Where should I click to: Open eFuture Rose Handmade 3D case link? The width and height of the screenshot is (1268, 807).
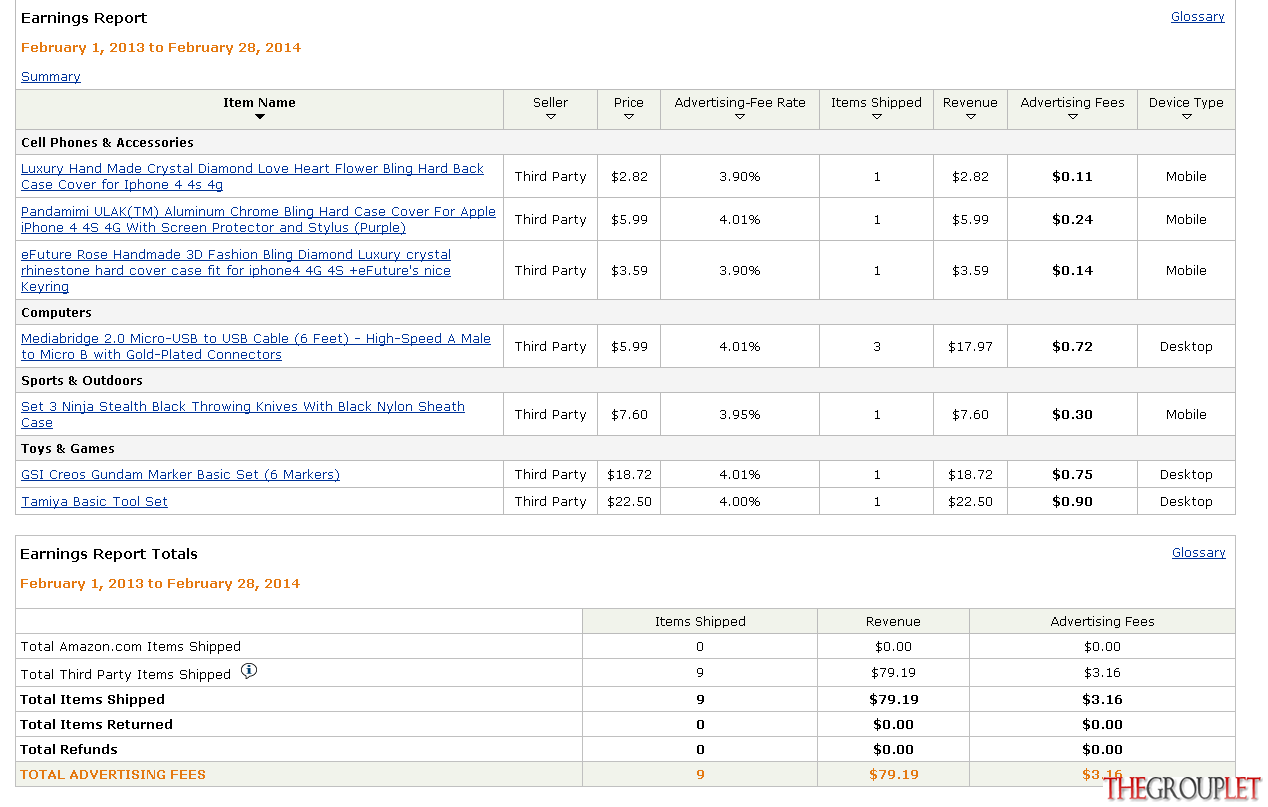(x=236, y=271)
